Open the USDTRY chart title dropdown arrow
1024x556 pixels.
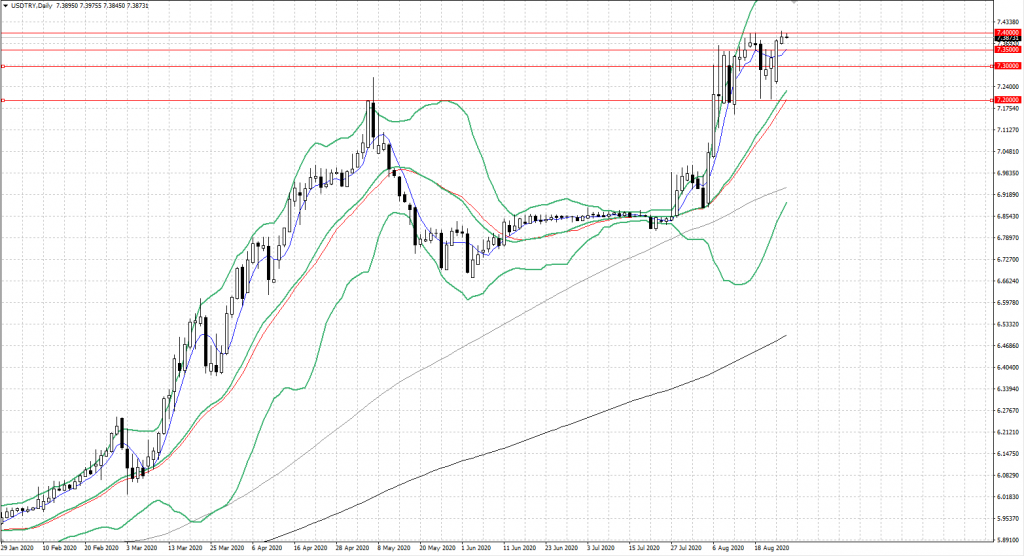click(x=6, y=6)
